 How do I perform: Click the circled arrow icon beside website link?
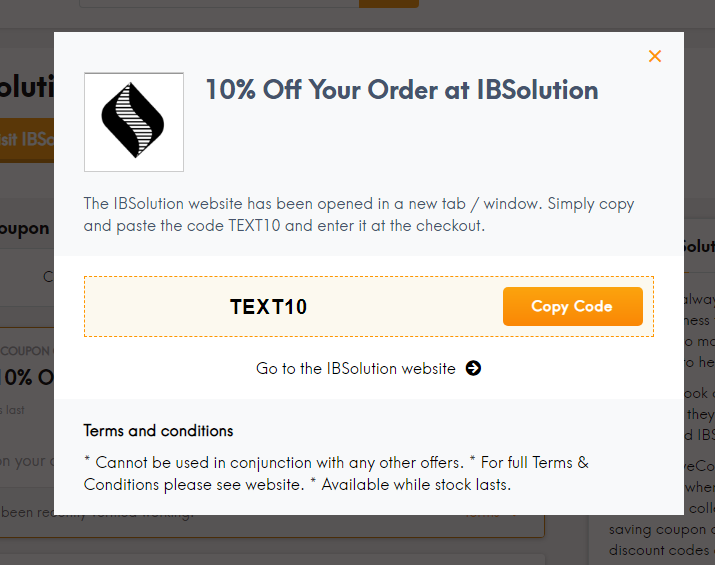(x=473, y=368)
